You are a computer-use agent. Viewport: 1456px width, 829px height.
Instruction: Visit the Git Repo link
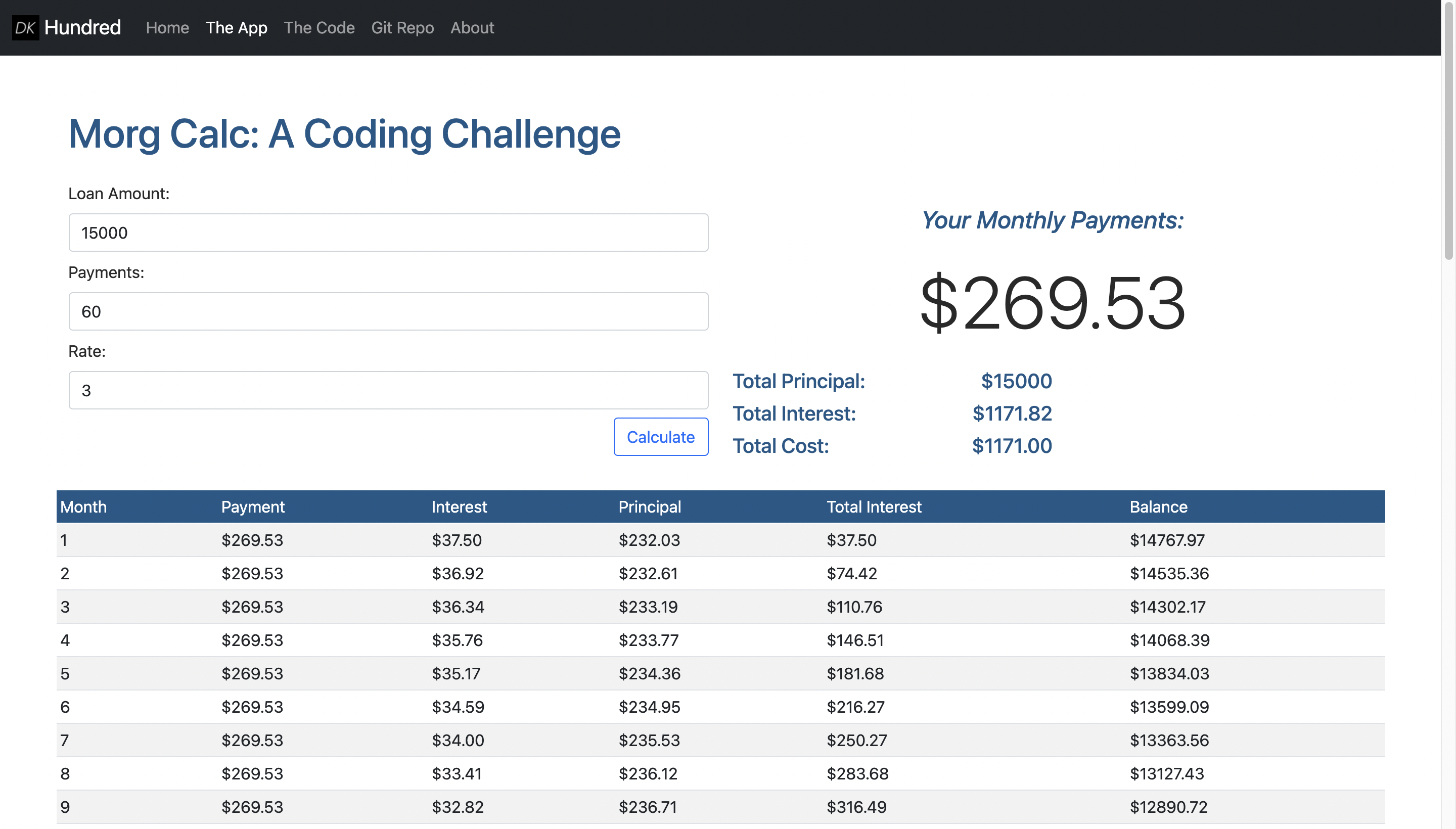402,27
